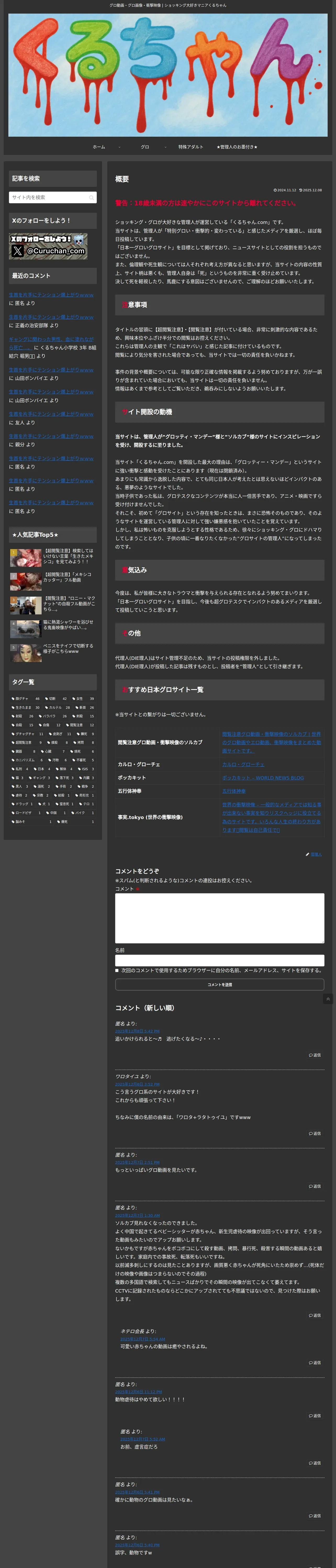336x1568 pixels.
Task: Open the カルロ・グローチェ link
Action: click(x=243, y=764)
